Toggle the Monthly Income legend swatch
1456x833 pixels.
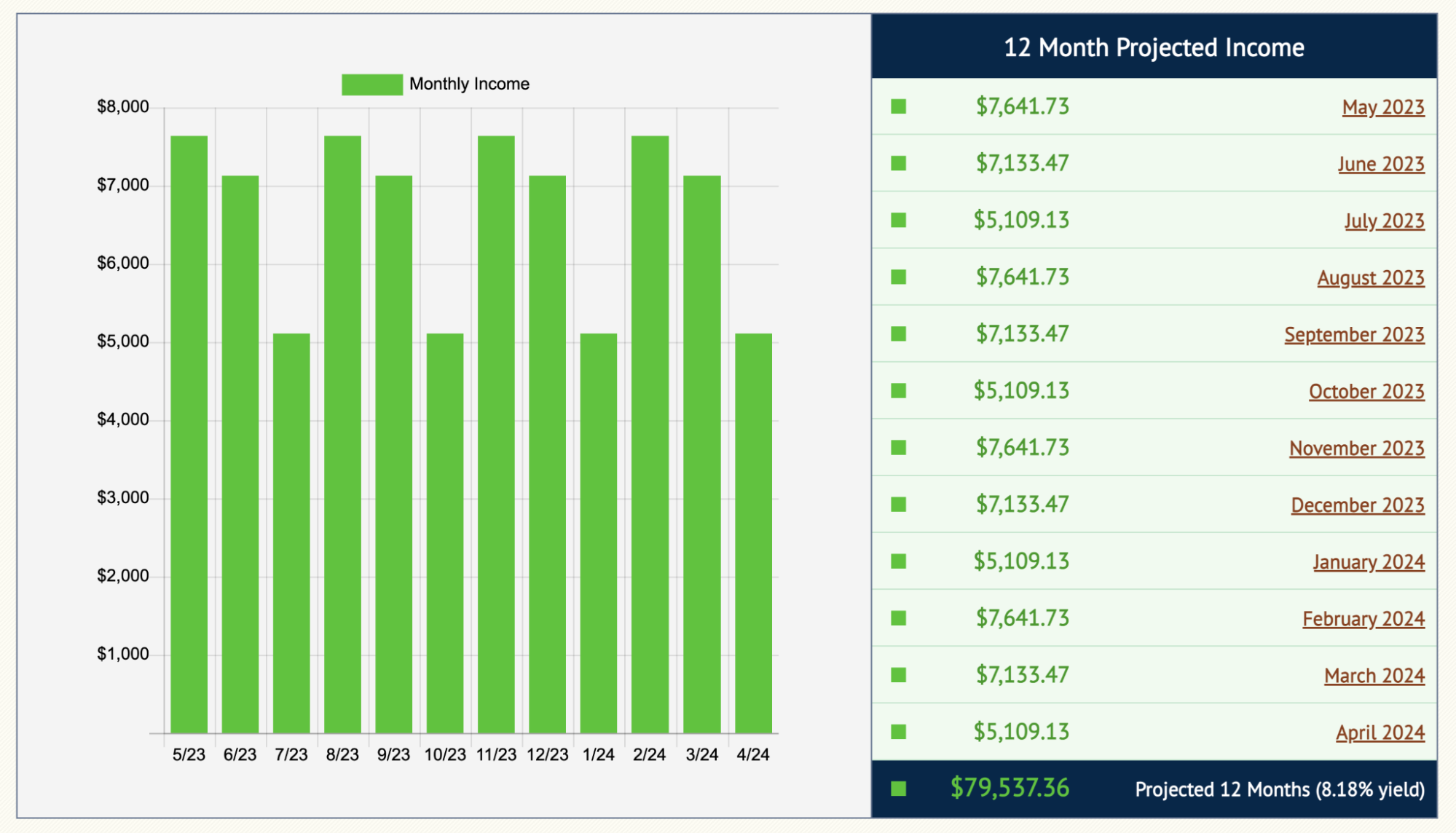[371, 83]
